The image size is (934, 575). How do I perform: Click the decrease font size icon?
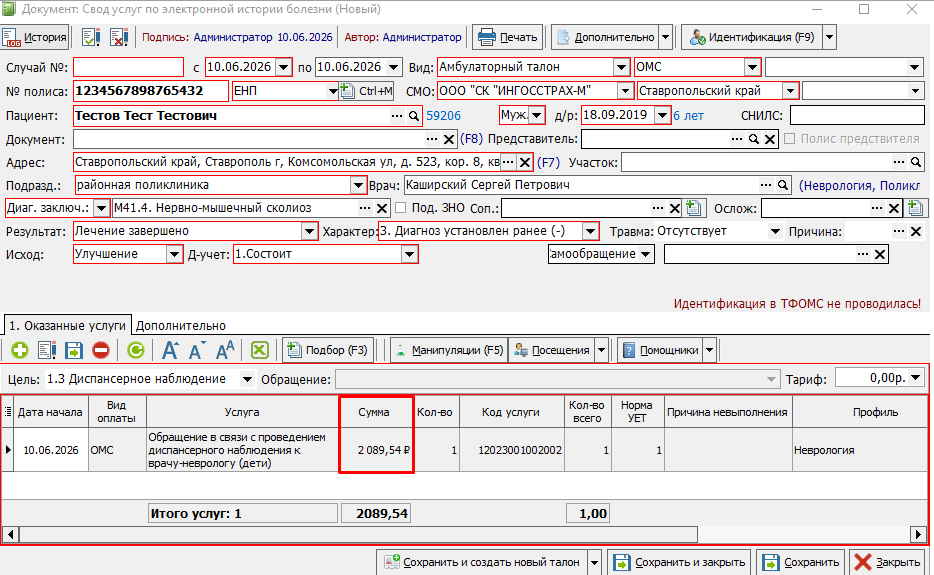click(x=197, y=350)
